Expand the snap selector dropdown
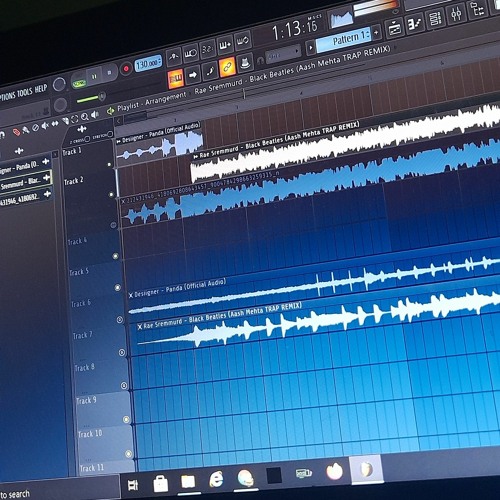The width and height of the screenshot is (500, 500). (x=283, y=54)
